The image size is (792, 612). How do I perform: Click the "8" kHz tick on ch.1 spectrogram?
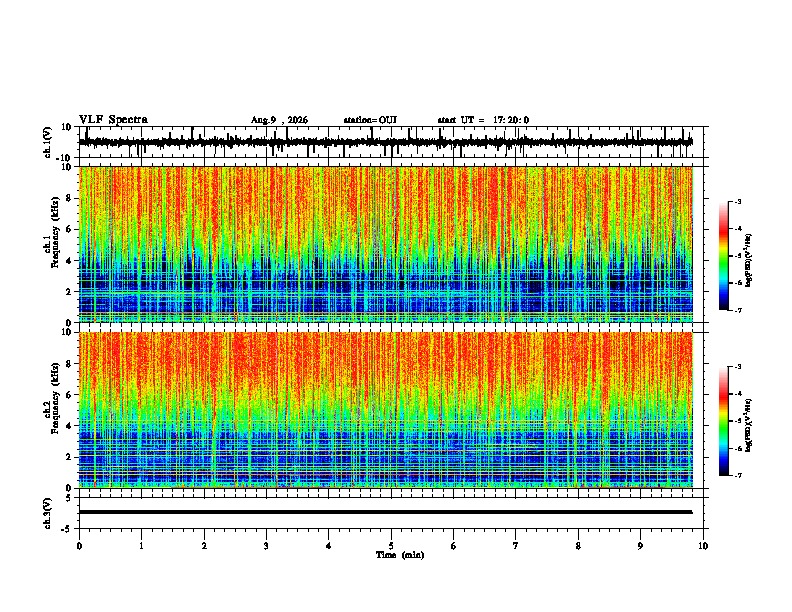tap(69, 198)
